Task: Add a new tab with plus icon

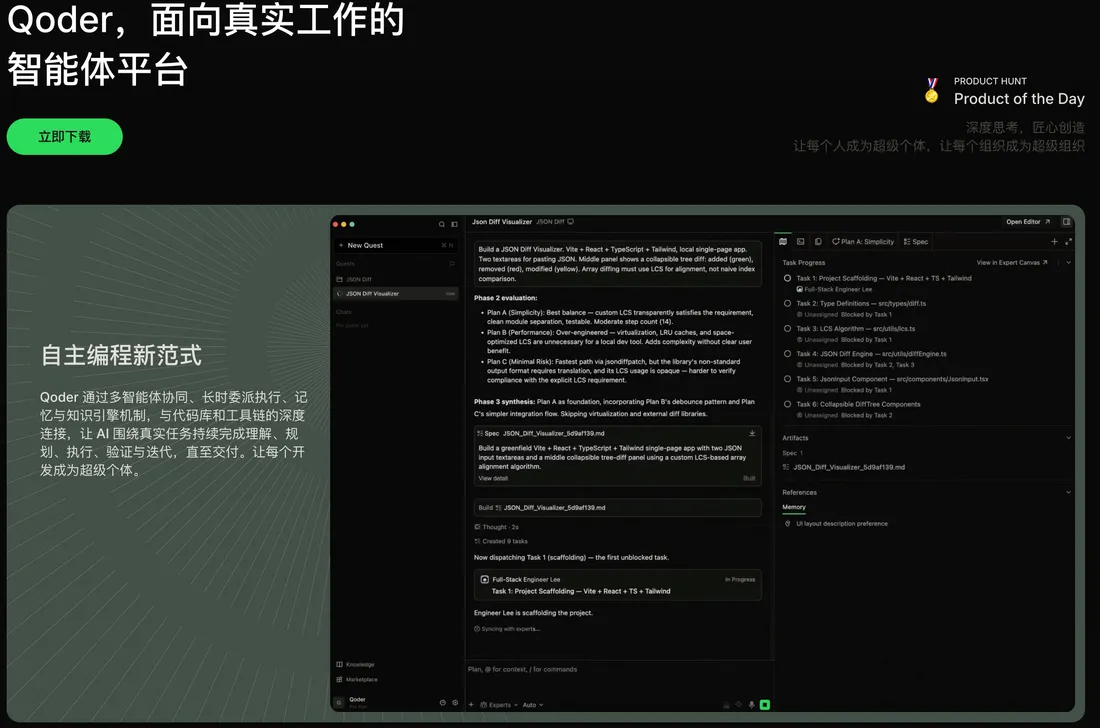Action: point(1054,241)
